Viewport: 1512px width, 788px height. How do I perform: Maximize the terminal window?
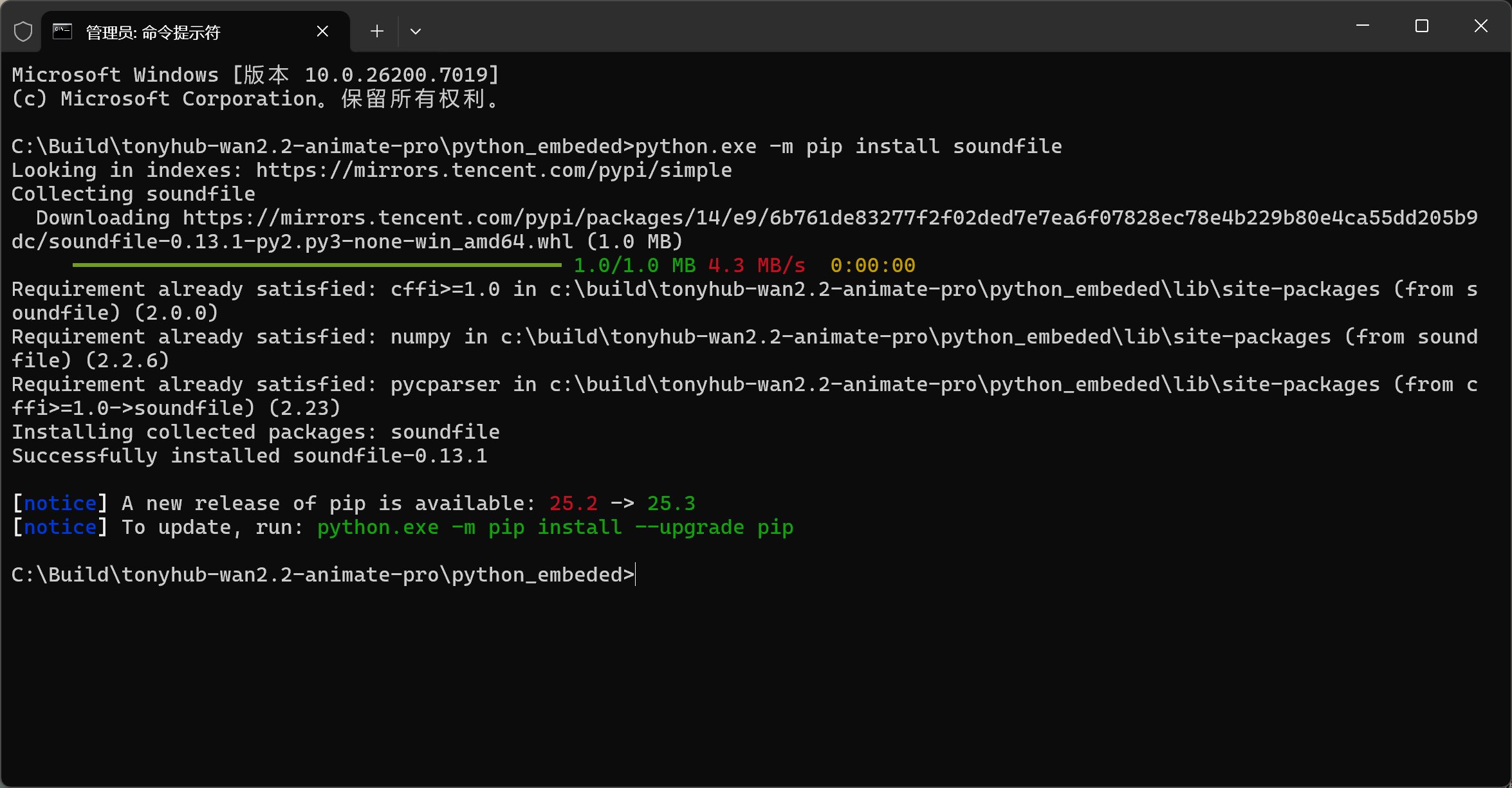click(1421, 26)
